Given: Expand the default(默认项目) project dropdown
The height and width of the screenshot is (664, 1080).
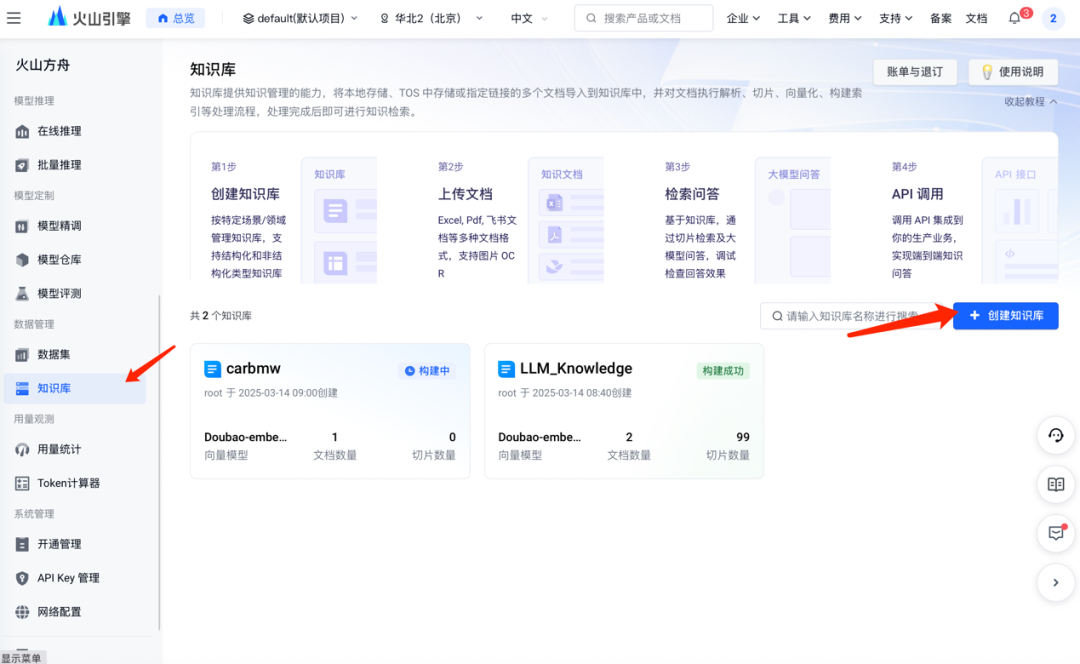Looking at the screenshot, I should [300, 18].
